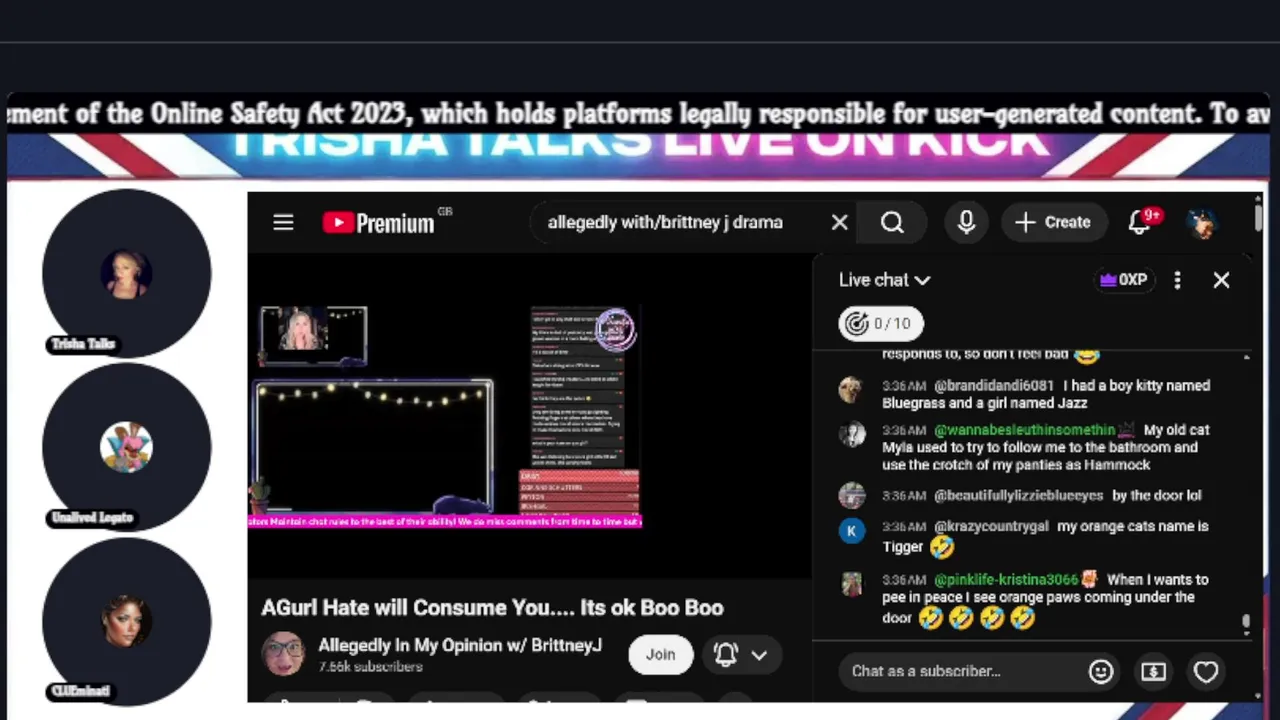
Task: Select Trisha Talks participant circle
Action: pyautogui.click(x=127, y=273)
